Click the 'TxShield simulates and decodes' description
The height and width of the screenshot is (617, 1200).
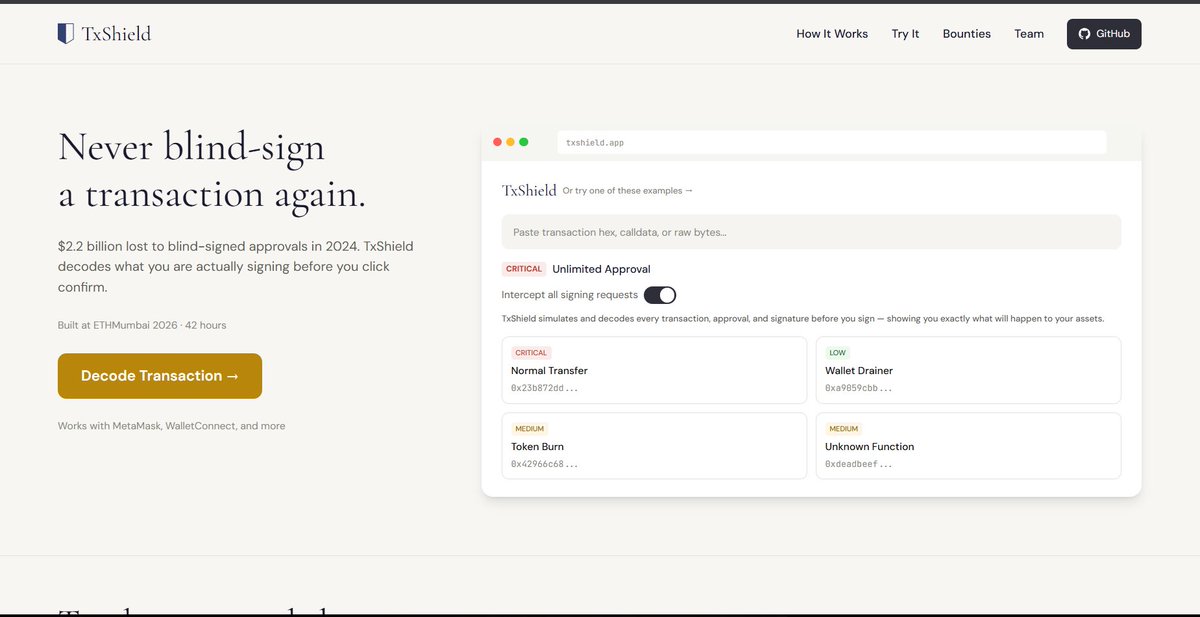803,318
